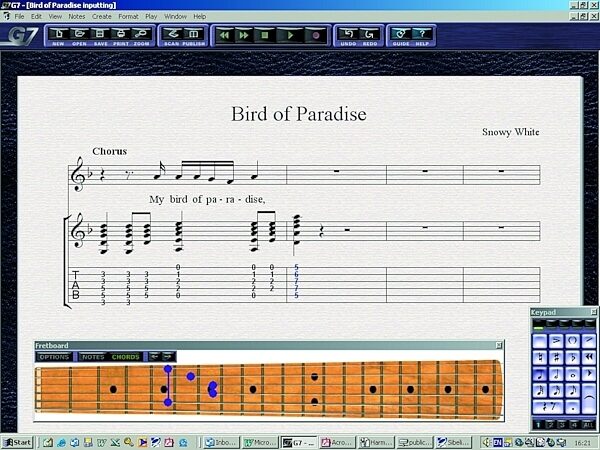Click the New score toolbar icon
600x450 pixels.
click(58, 34)
